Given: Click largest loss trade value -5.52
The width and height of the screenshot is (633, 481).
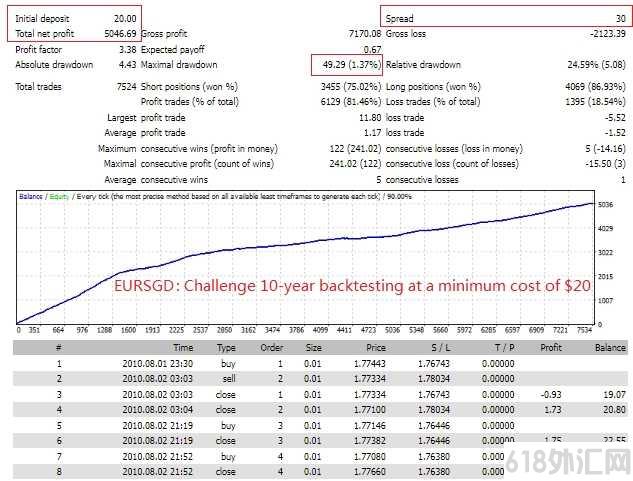Looking at the screenshot, I should (x=615, y=118).
